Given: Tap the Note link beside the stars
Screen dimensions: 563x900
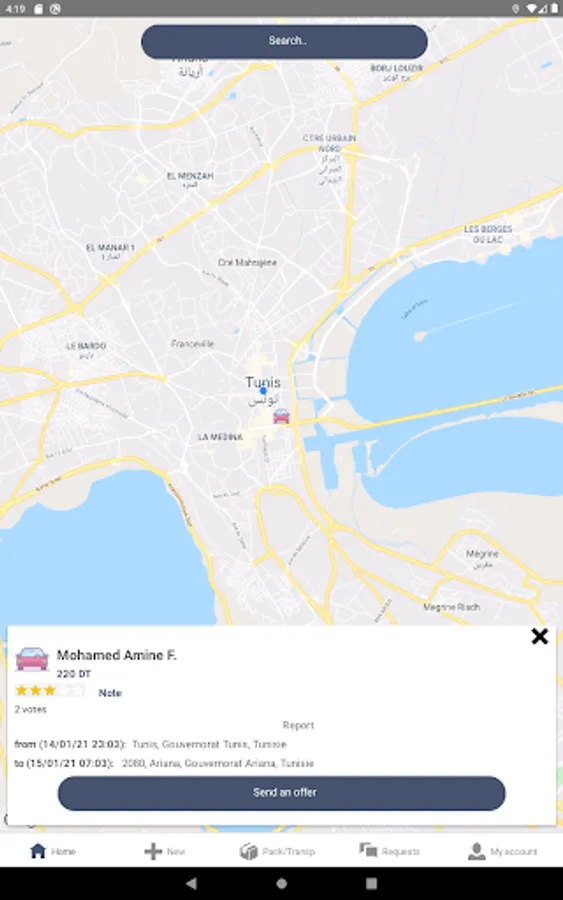Looking at the screenshot, I should [x=110, y=693].
